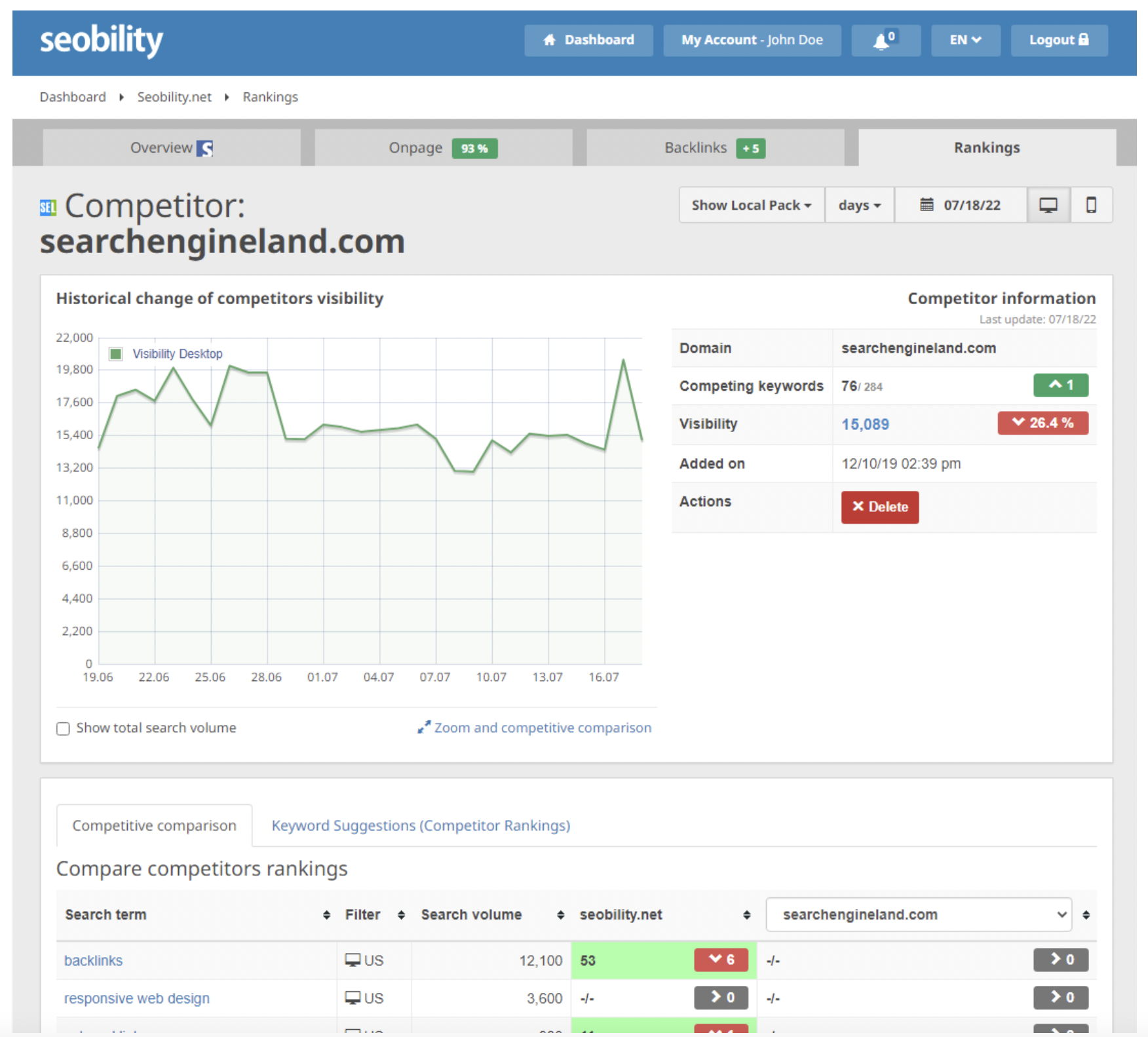Click Rankings in the breadcrumb

point(270,97)
